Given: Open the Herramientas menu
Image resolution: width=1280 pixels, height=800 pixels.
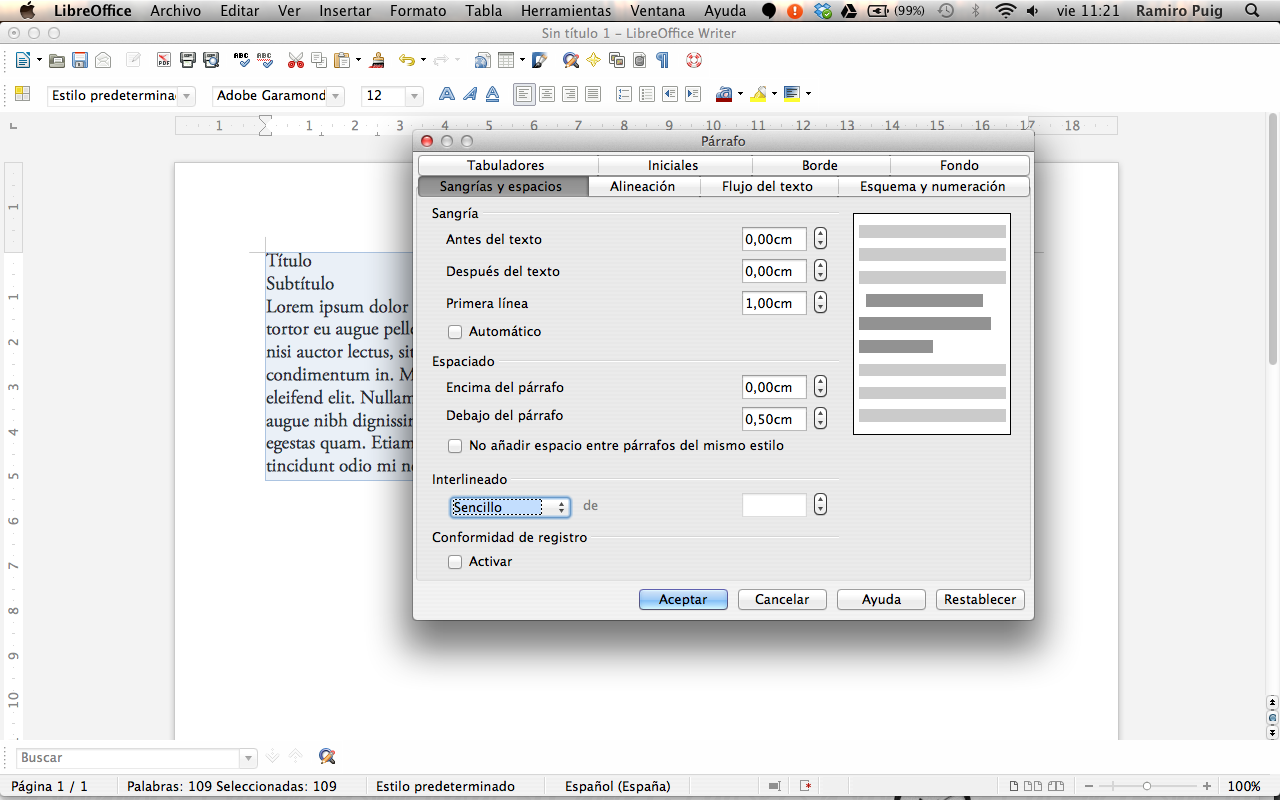Looking at the screenshot, I should click(565, 11).
